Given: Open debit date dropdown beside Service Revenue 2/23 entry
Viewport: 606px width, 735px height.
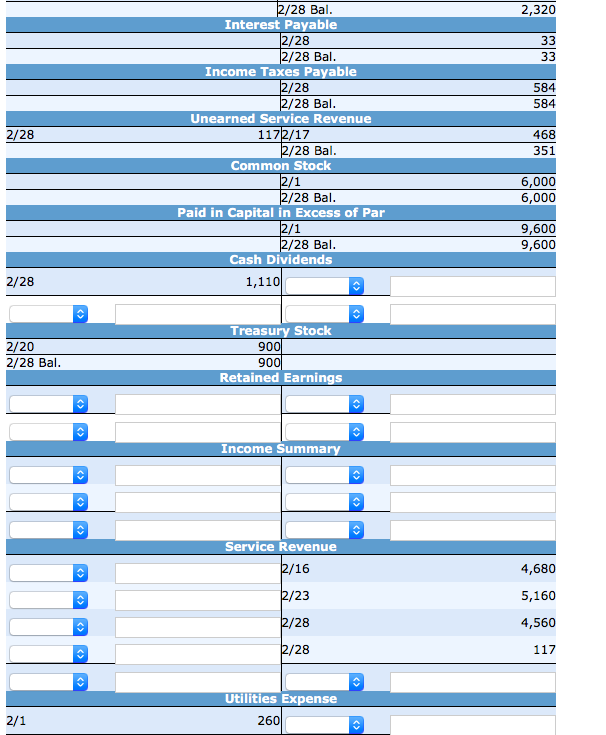Looking at the screenshot, I should point(48,600).
